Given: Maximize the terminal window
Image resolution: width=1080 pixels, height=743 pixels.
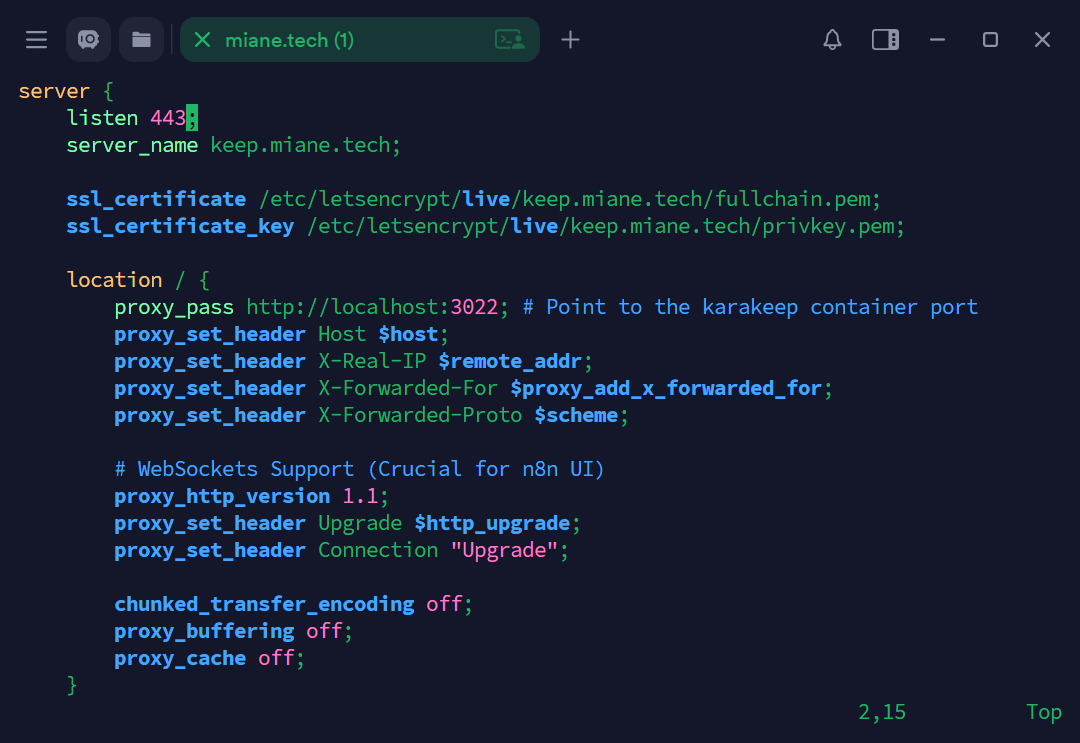Looking at the screenshot, I should [x=990, y=40].
